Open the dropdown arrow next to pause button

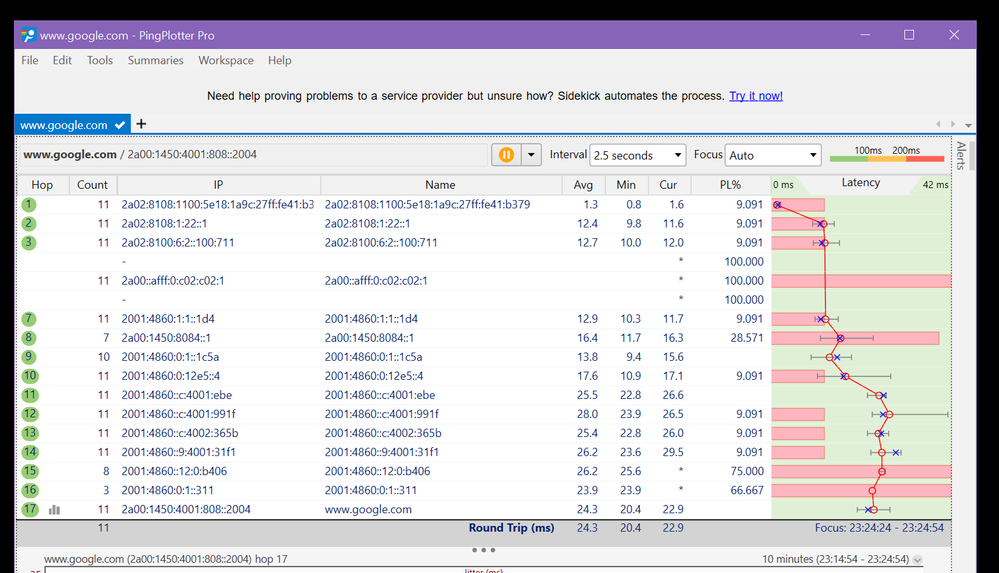(x=531, y=155)
